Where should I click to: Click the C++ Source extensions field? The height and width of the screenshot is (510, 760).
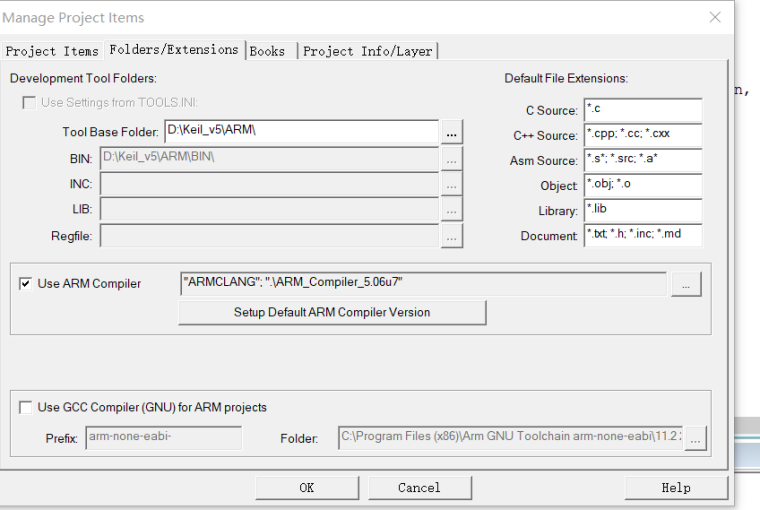coord(642,135)
